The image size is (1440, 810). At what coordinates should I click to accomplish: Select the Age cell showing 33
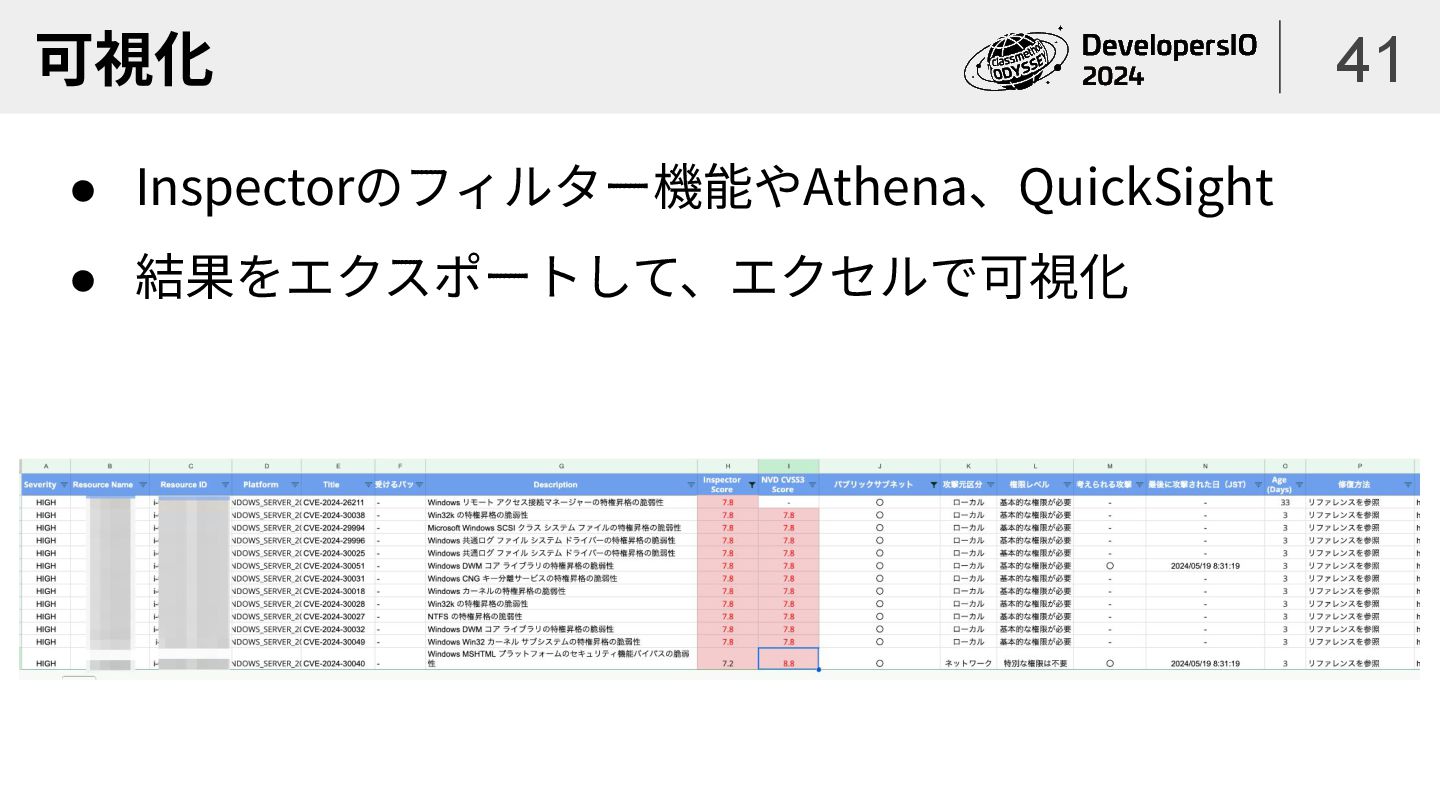[1285, 502]
